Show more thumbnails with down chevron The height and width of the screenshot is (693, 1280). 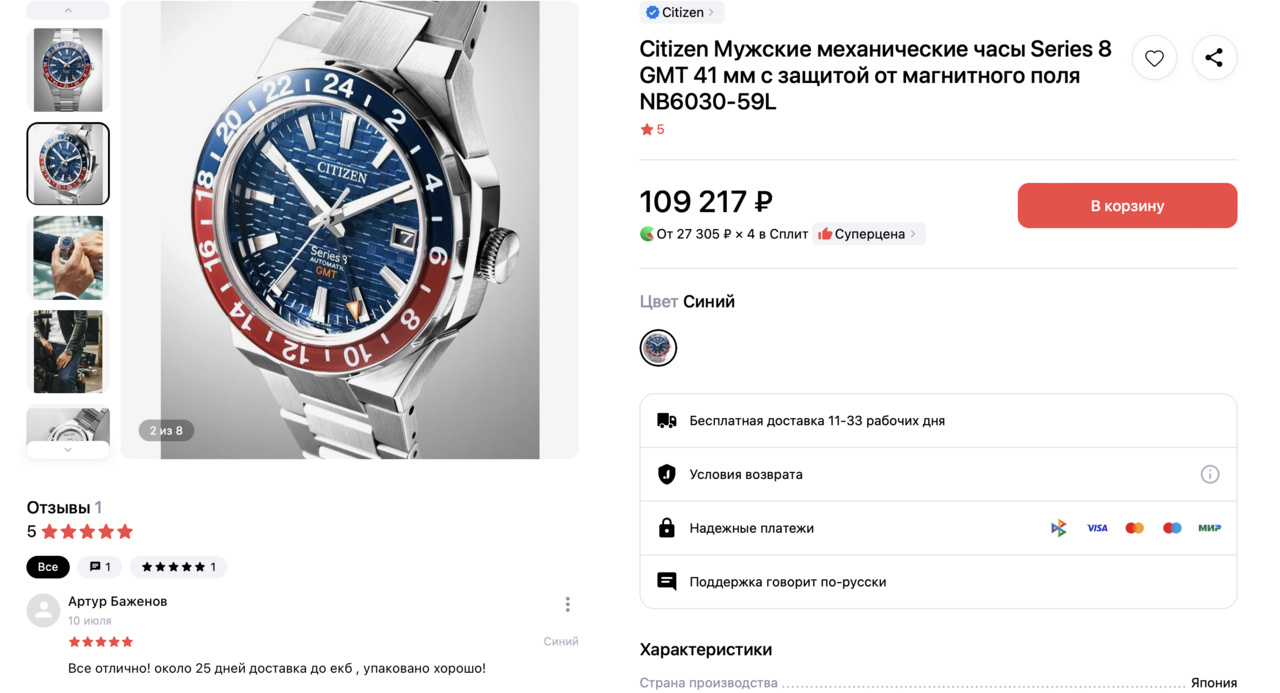pos(68,450)
